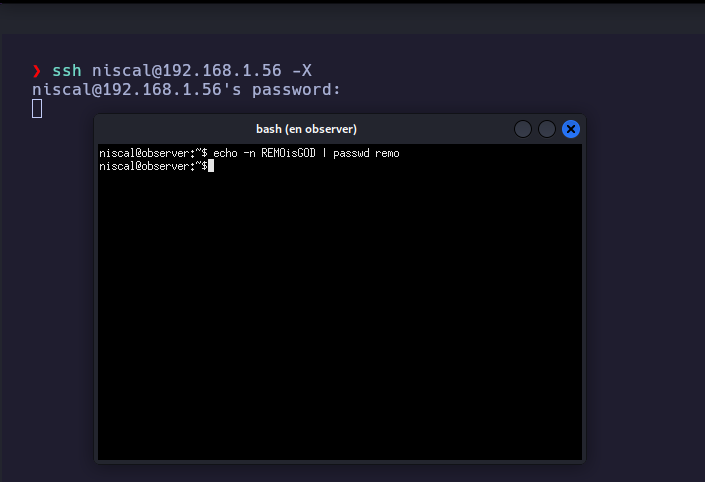The height and width of the screenshot is (482, 705).
Task: Click the red prompt arrow before ssh
Action: coord(37,70)
